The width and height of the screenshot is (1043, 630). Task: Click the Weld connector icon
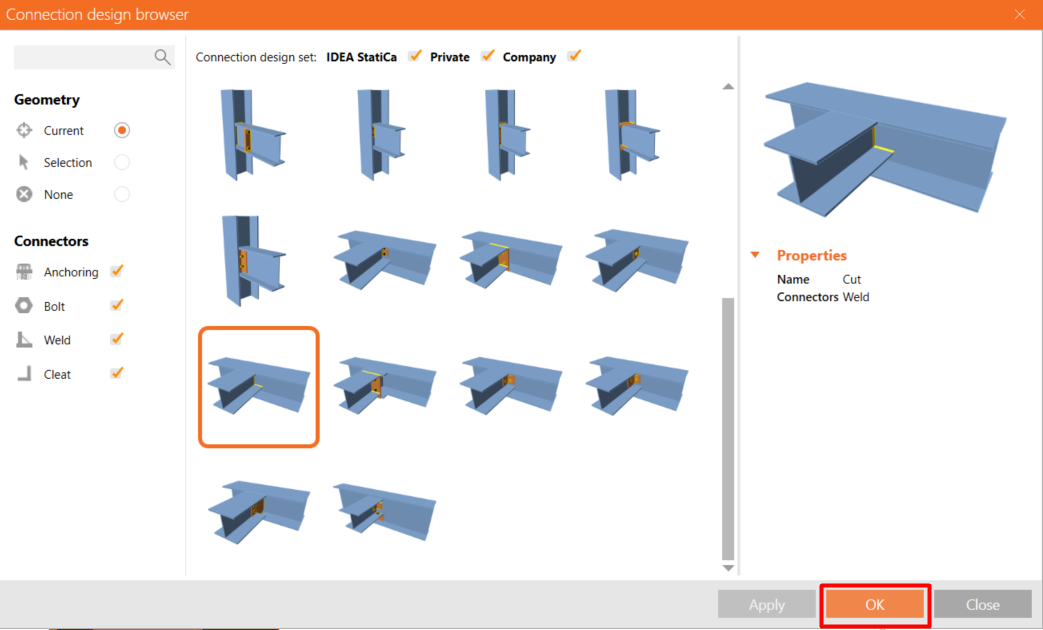24,340
